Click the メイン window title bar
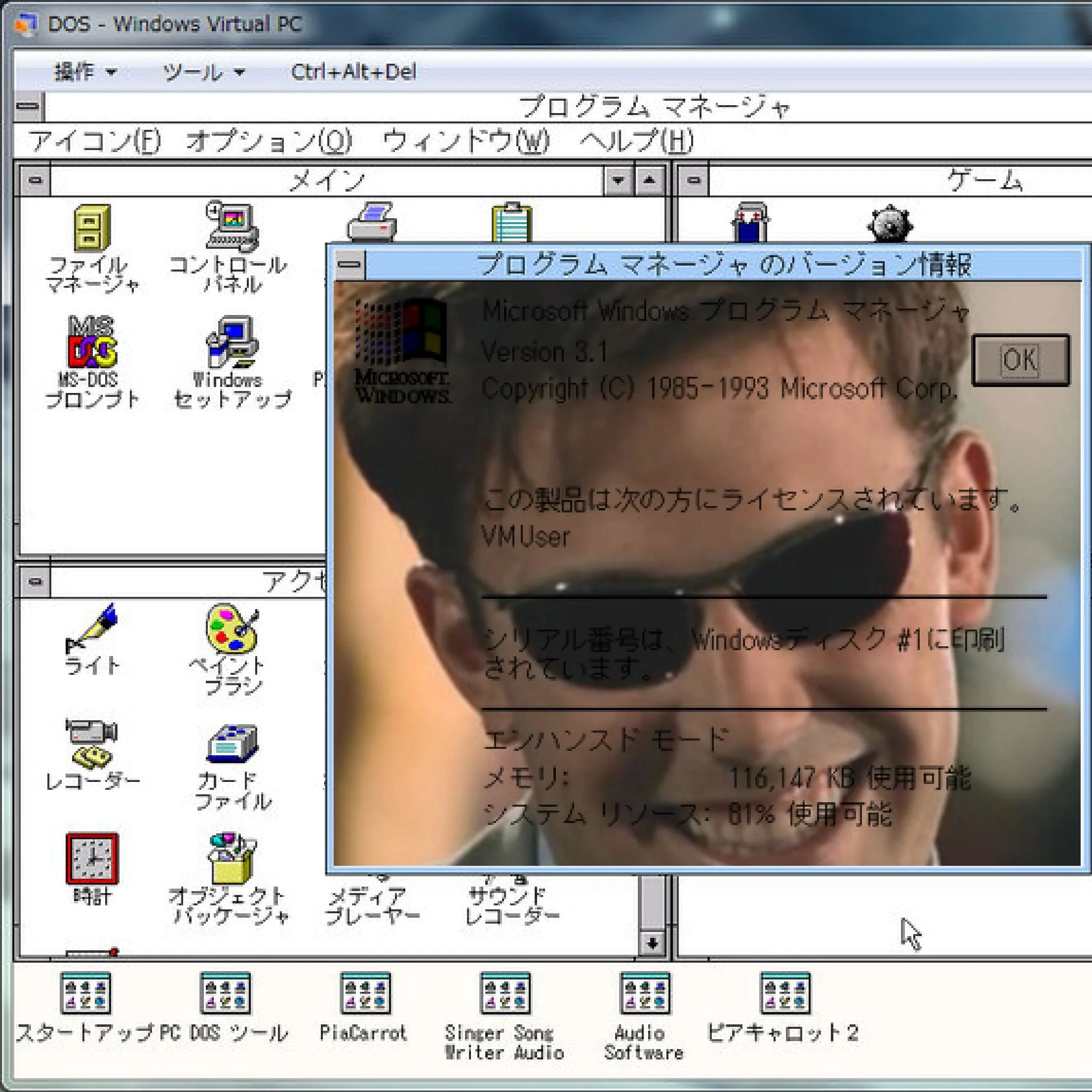Viewport: 1092px width, 1092px height. 327,180
